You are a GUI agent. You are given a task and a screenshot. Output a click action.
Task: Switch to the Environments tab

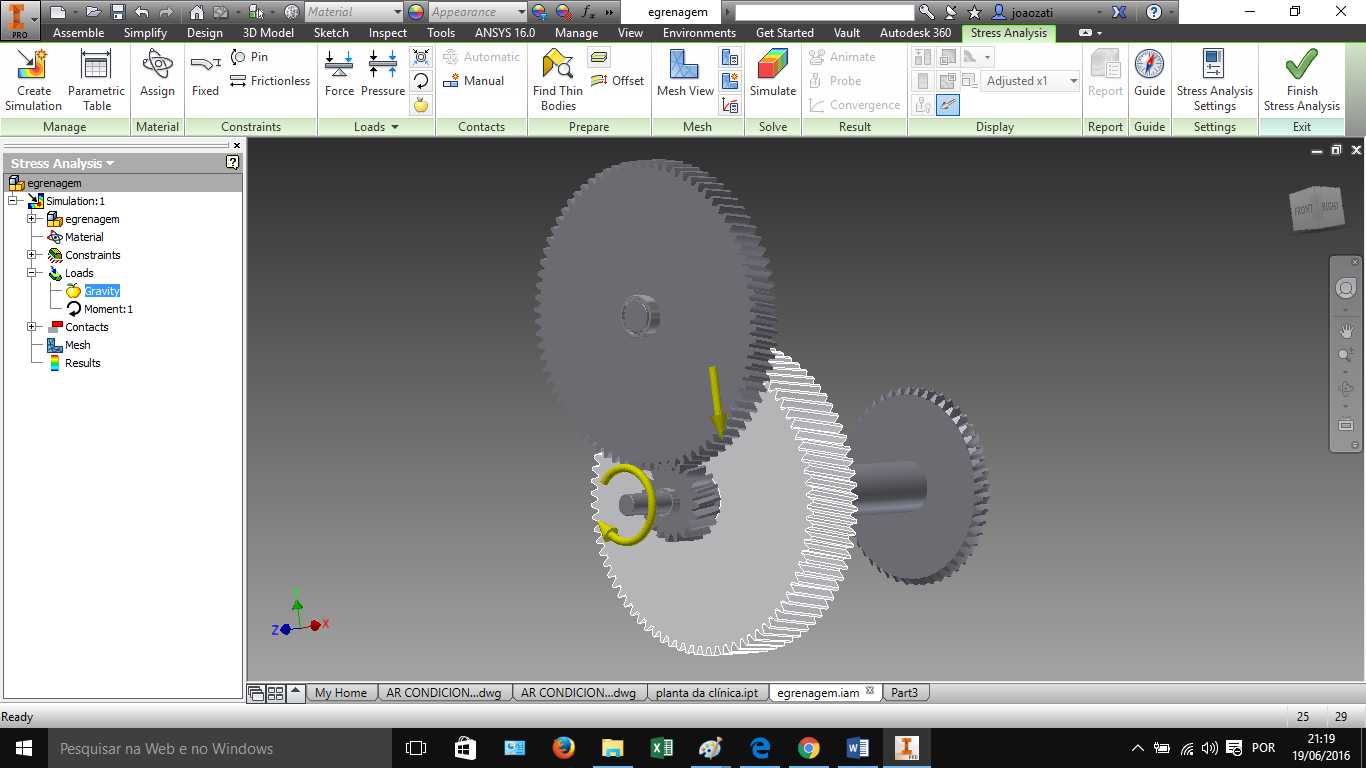pyautogui.click(x=699, y=33)
